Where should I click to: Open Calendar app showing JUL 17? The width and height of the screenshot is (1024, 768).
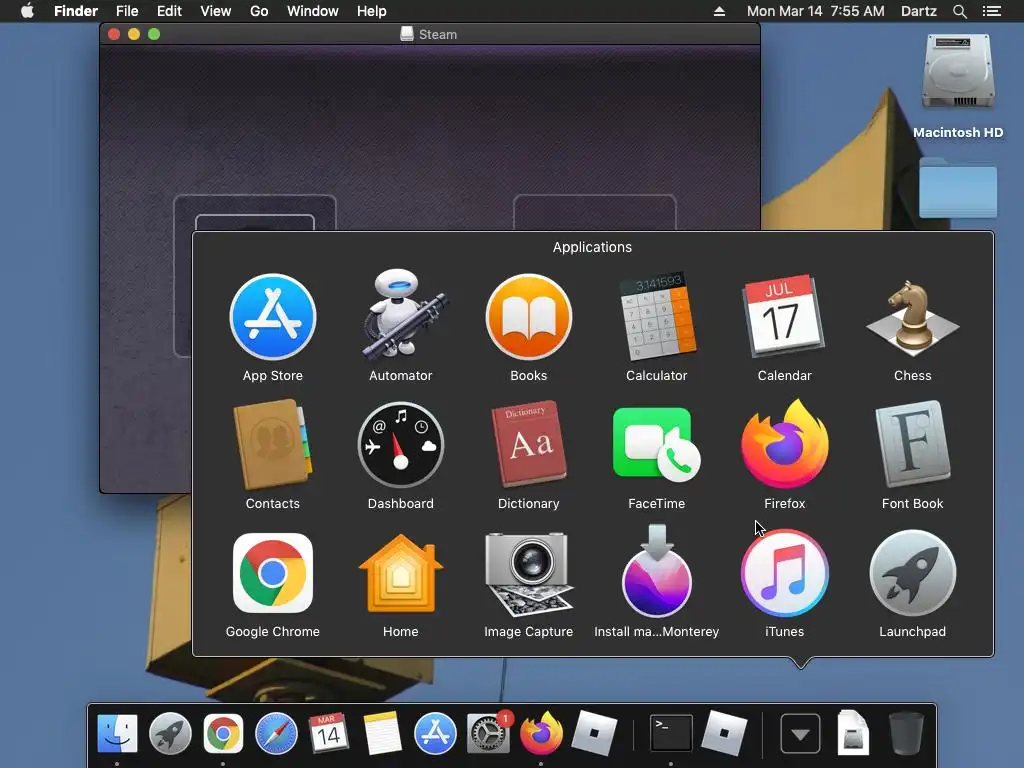(784, 316)
